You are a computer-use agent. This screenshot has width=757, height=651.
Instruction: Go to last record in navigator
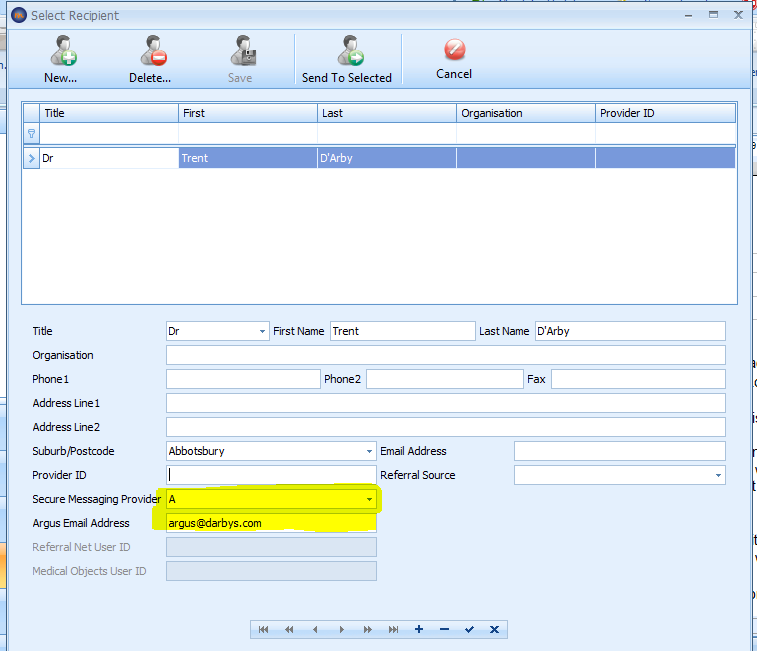coord(393,629)
